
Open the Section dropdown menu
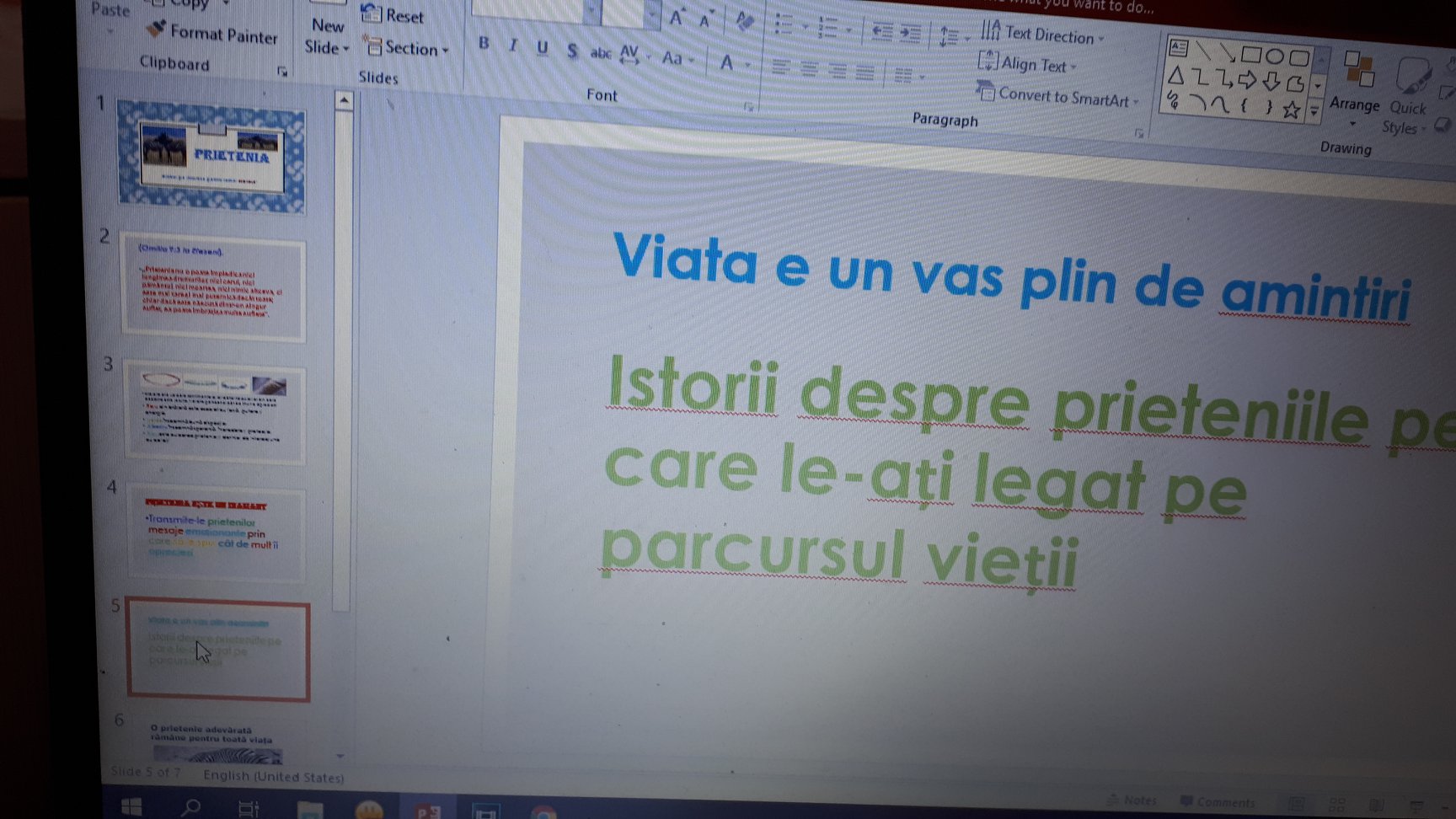(x=405, y=47)
